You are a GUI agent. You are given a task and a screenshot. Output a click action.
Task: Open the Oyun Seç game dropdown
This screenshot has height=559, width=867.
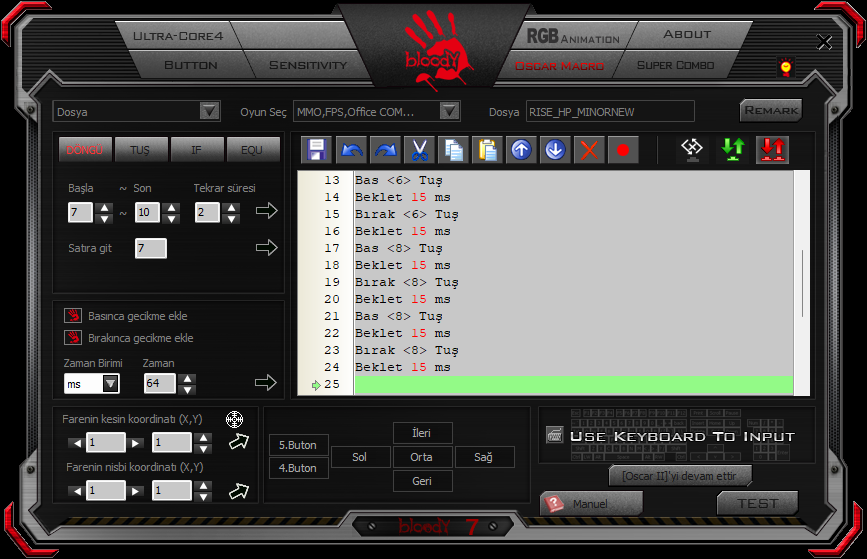[450, 112]
